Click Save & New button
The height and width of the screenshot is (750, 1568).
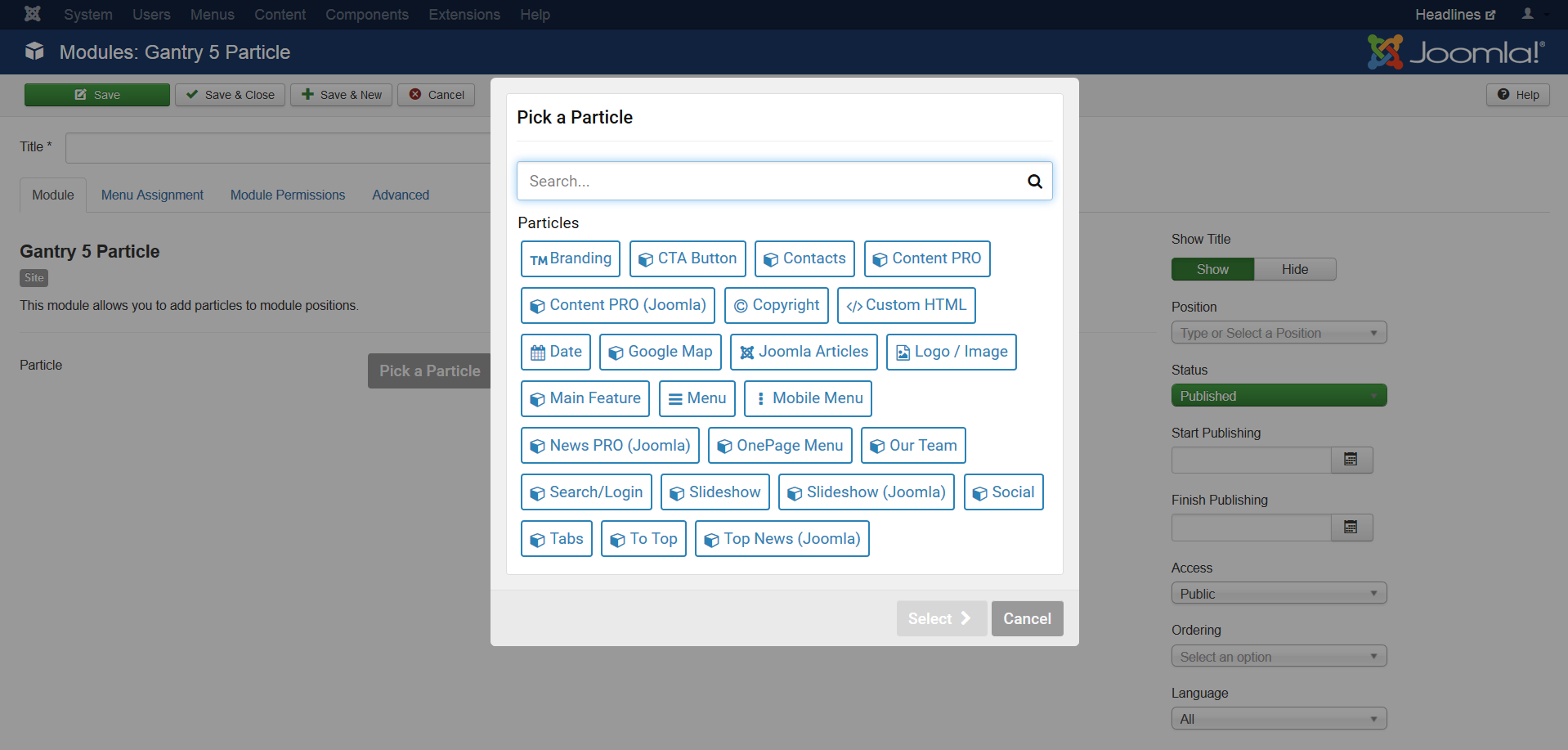(x=342, y=95)
